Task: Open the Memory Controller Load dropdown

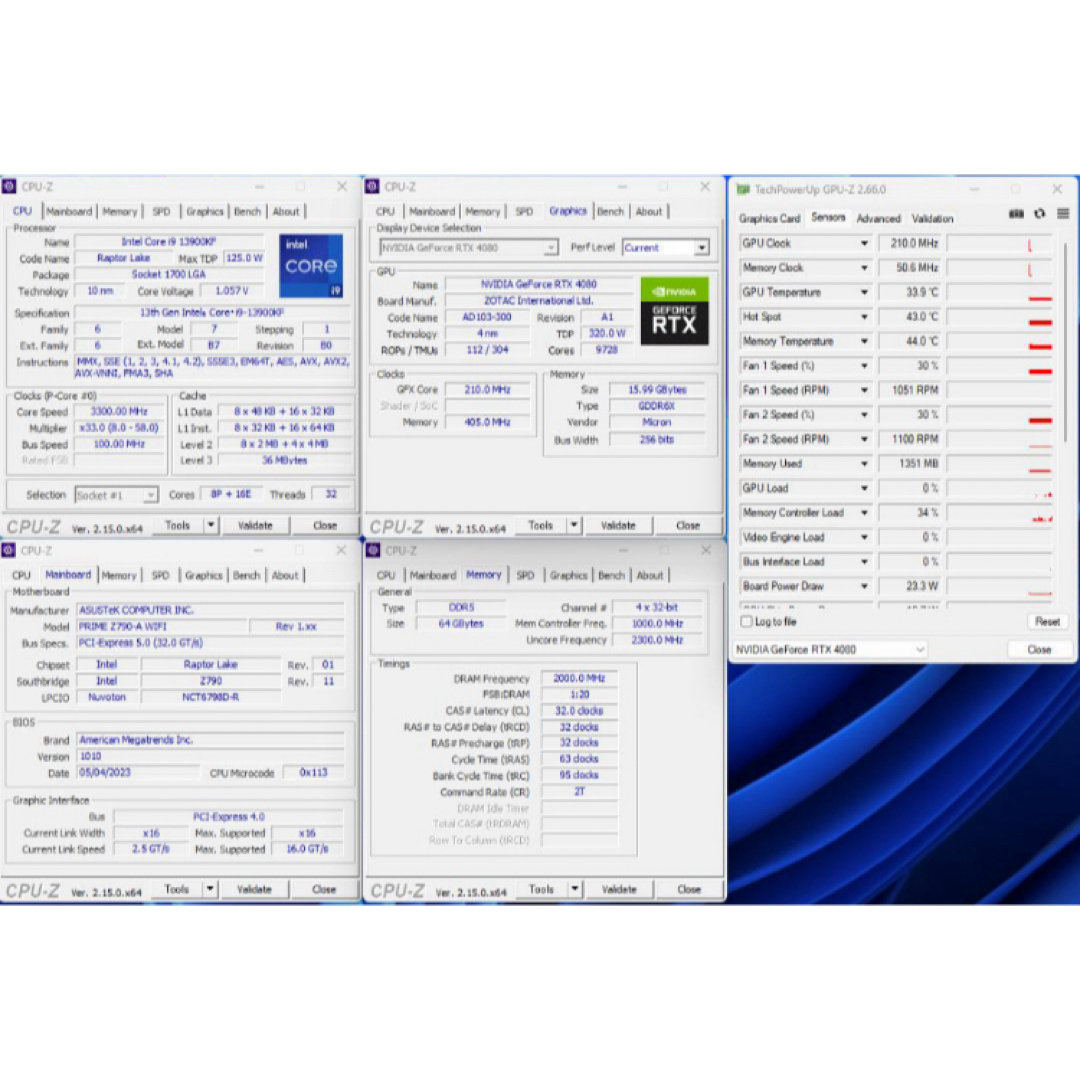Action: pyautogui.click(x=864, y=513)
